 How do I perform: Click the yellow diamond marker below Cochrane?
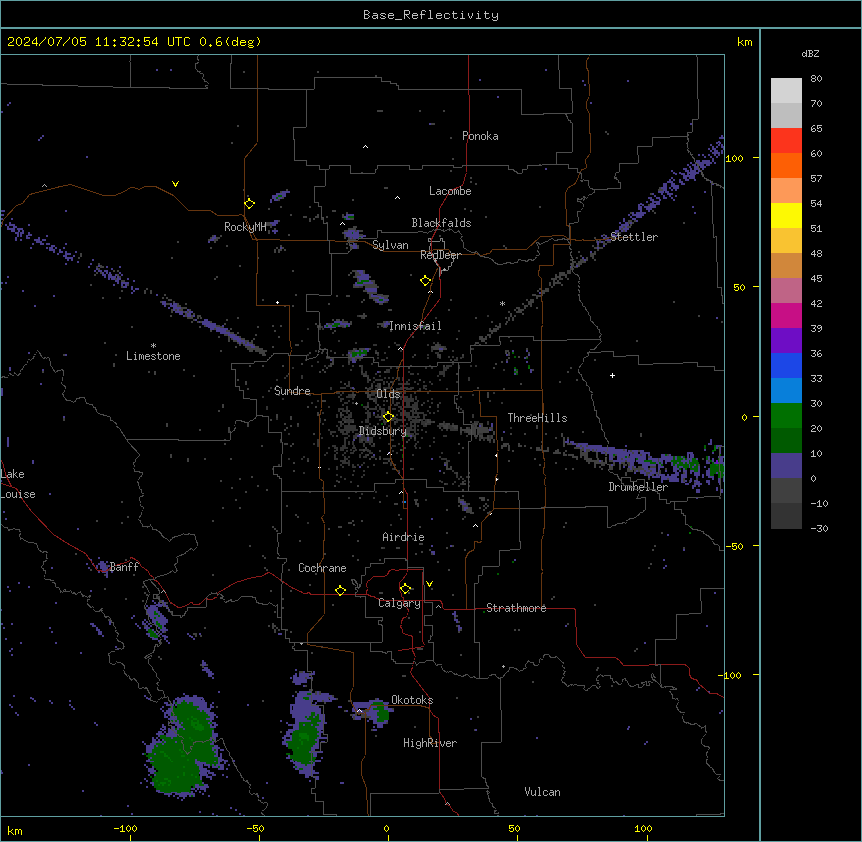[340, 590]
